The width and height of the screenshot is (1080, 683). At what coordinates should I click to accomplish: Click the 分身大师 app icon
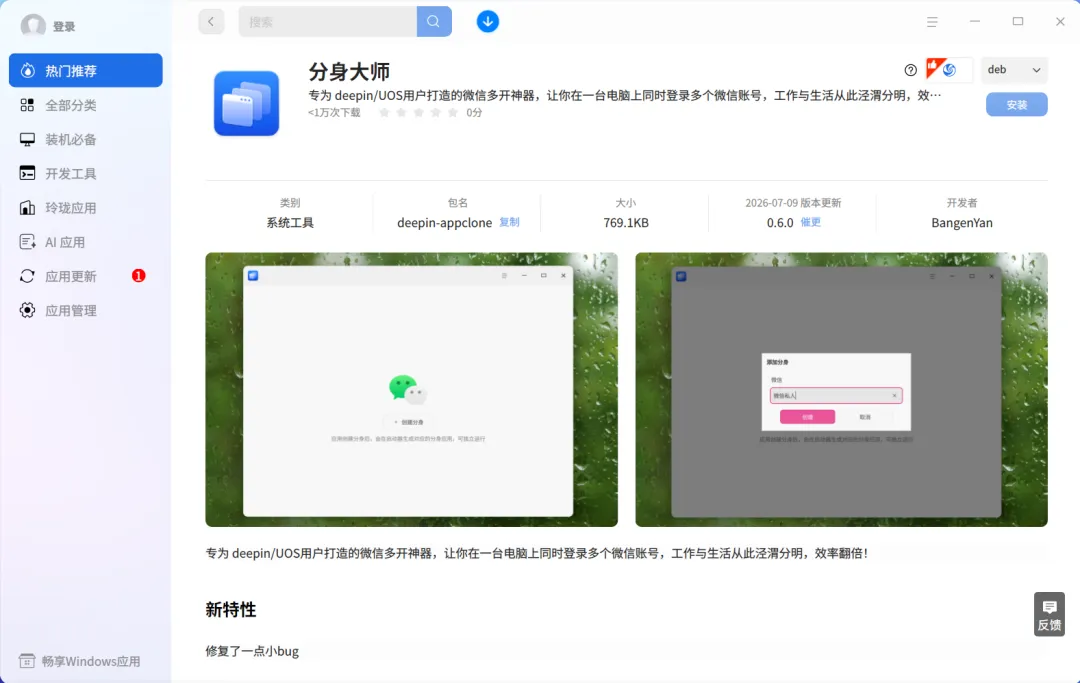point(247,103)
